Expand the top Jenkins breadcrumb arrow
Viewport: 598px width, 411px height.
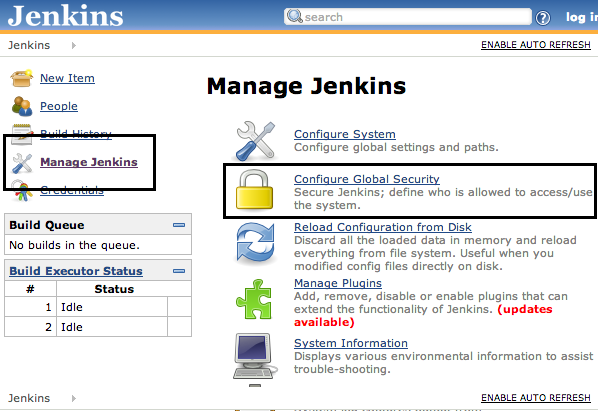[x=74, y=45]
